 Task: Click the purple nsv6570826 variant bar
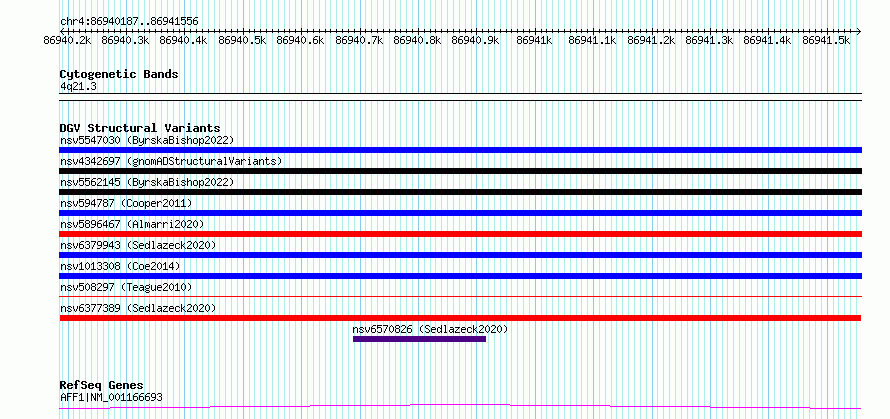click(x=419, y=339)
